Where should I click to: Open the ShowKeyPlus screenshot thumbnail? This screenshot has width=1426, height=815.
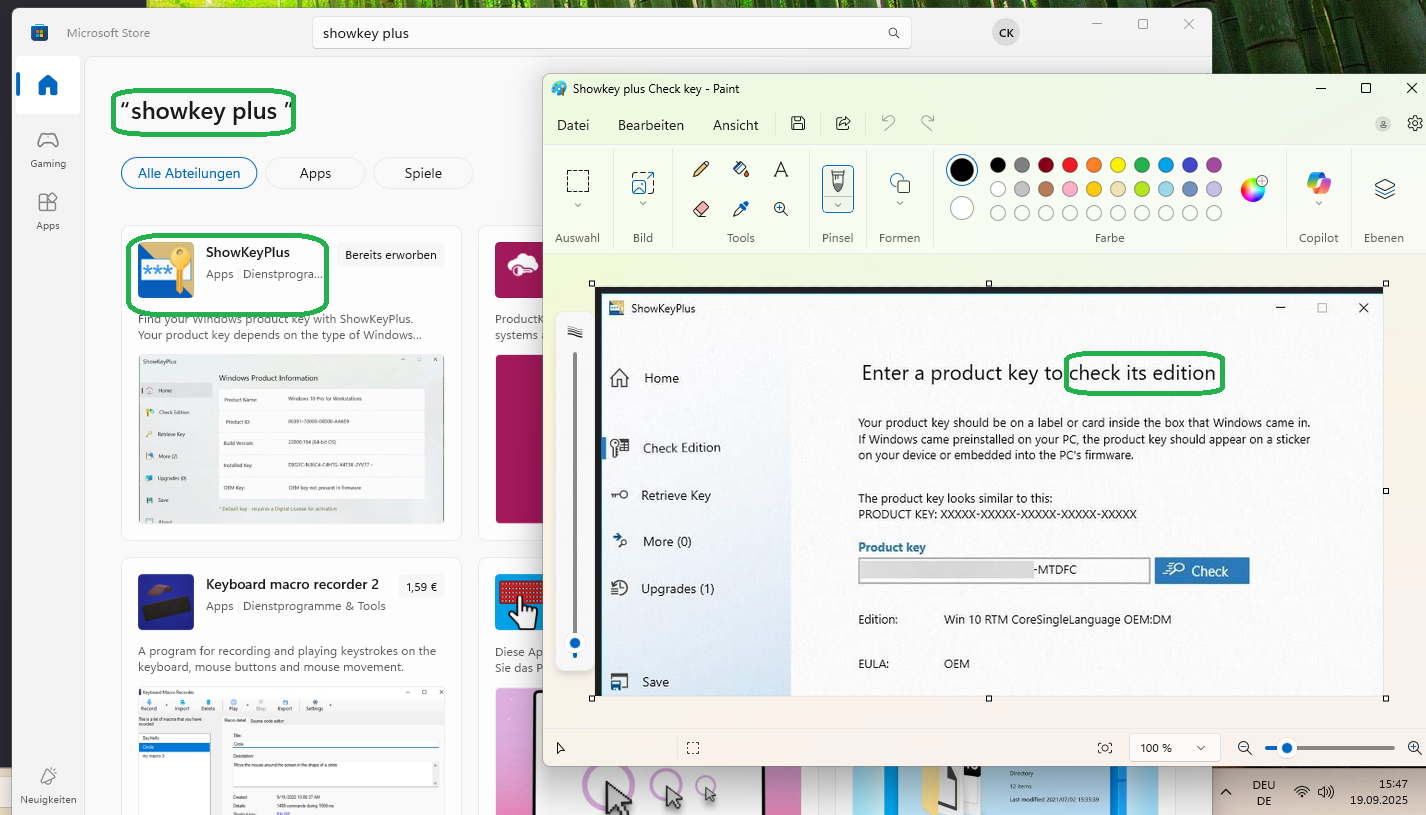[291, 438]
